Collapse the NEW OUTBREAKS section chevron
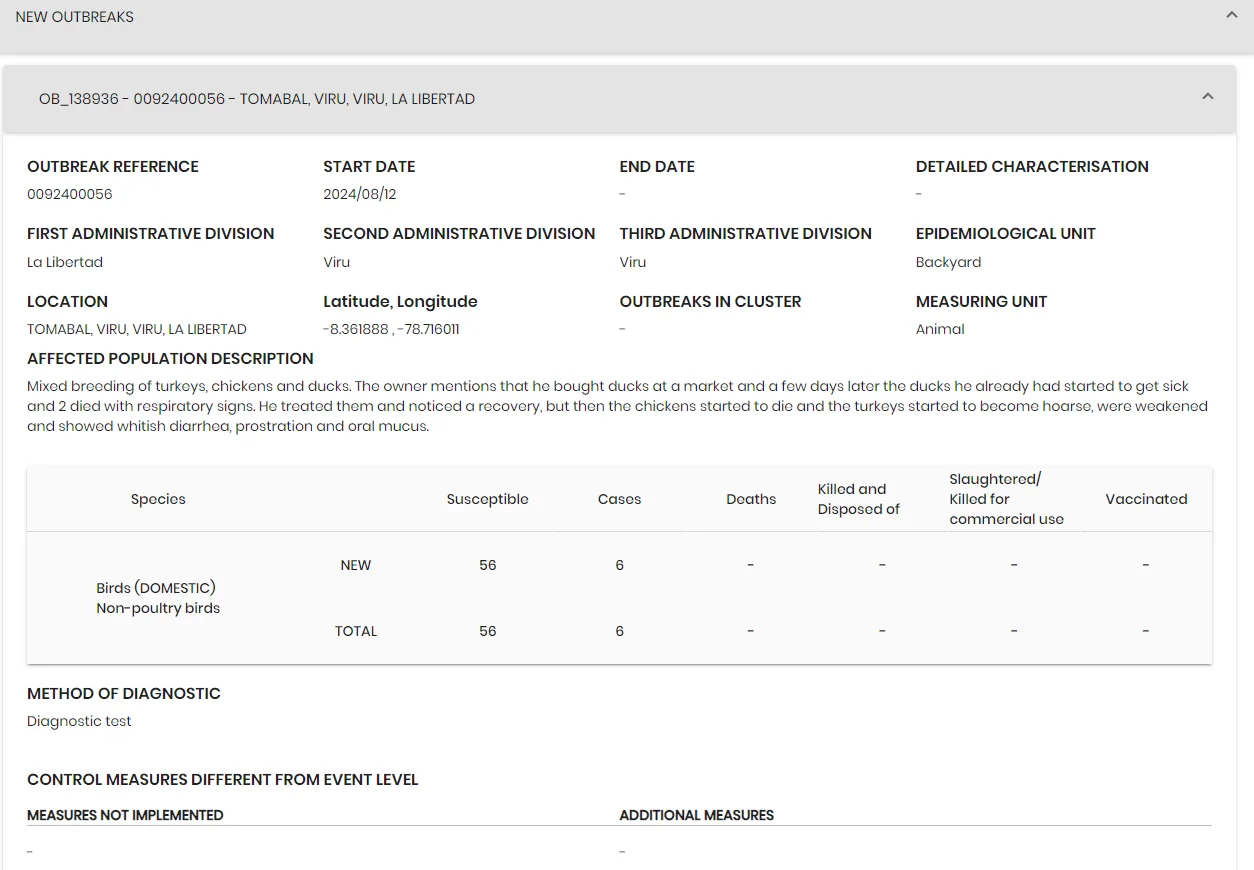The width and height of the screenshot is (1254, 870). coord(1232,15)
